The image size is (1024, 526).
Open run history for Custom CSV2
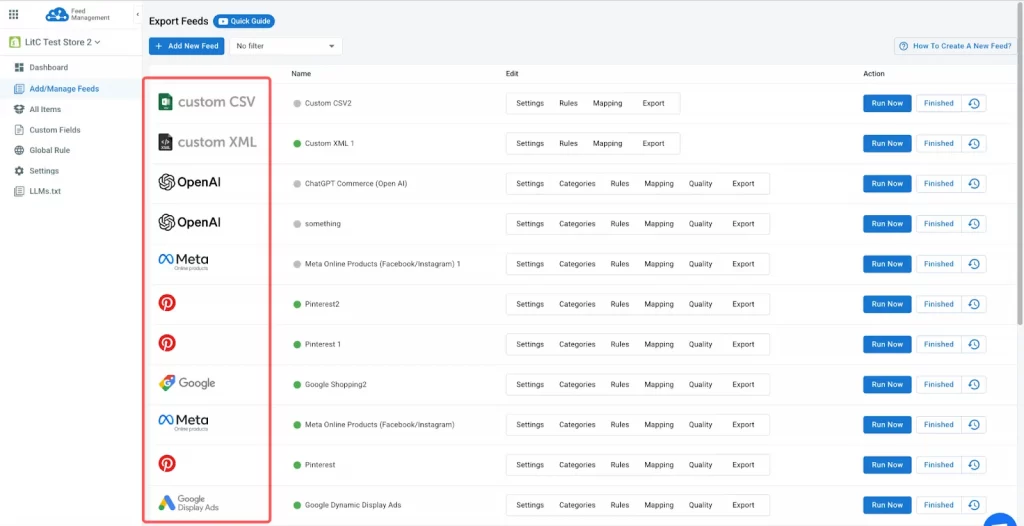tap(974, 103)
